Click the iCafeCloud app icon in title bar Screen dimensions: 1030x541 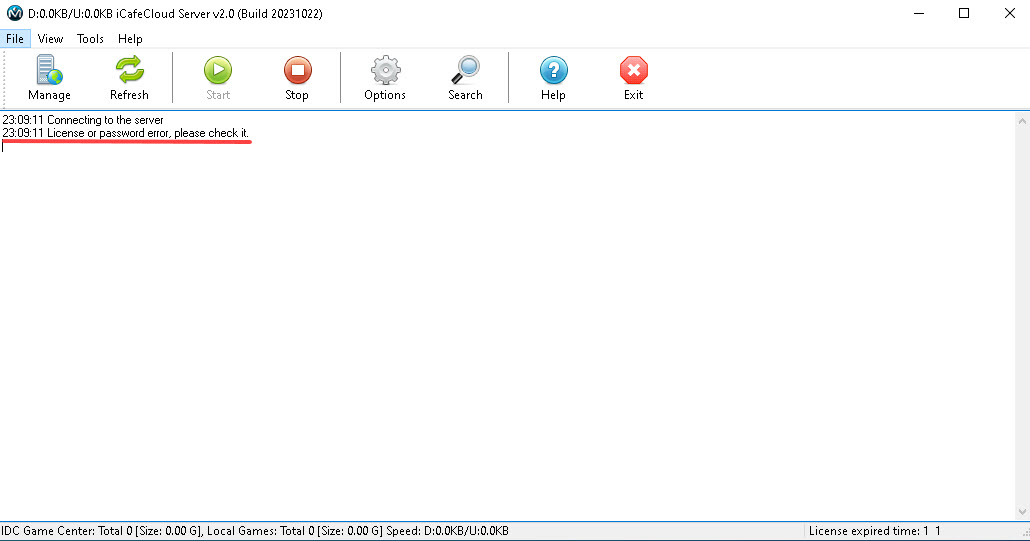[x=14, y=14]
